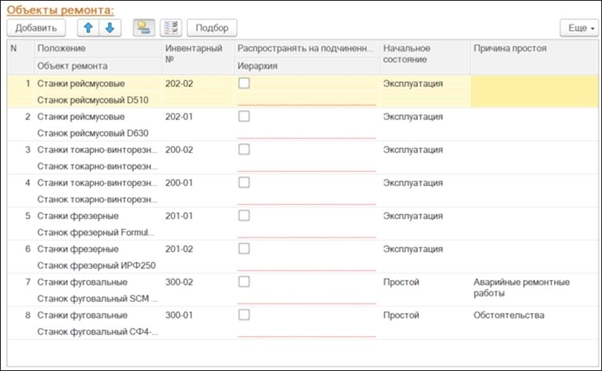Click the Положение column header
This screenshot has height=371, width=602.
pyautogui.click(x=98, y=48)
